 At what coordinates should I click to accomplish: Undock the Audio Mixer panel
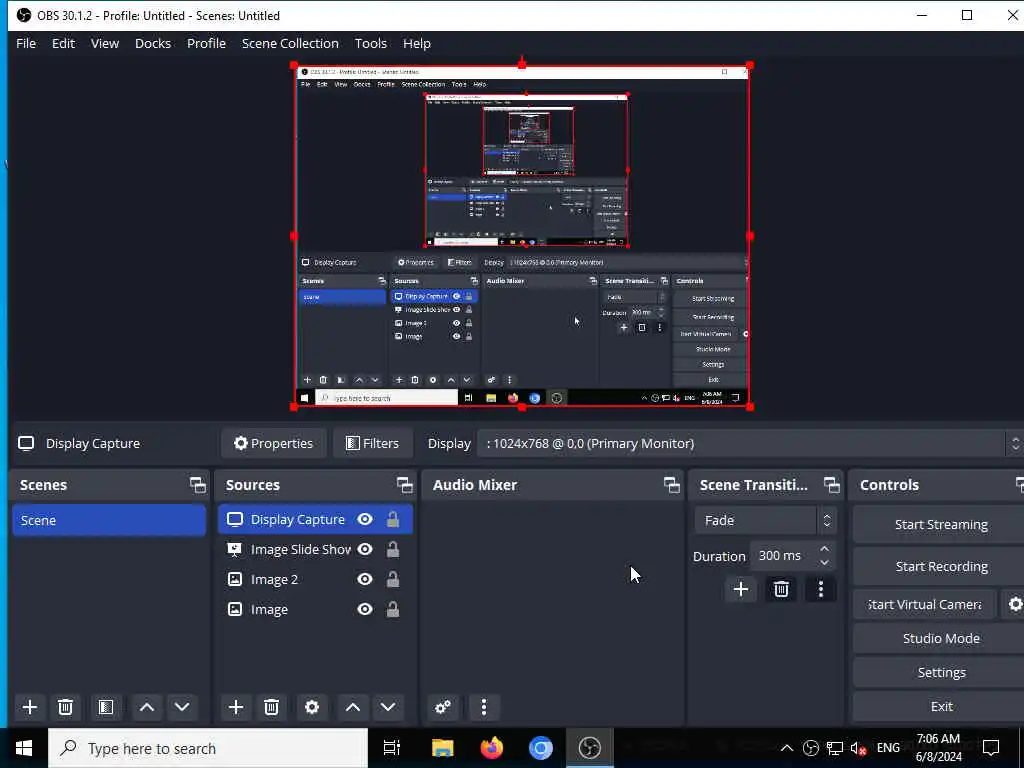click(672, 485)
